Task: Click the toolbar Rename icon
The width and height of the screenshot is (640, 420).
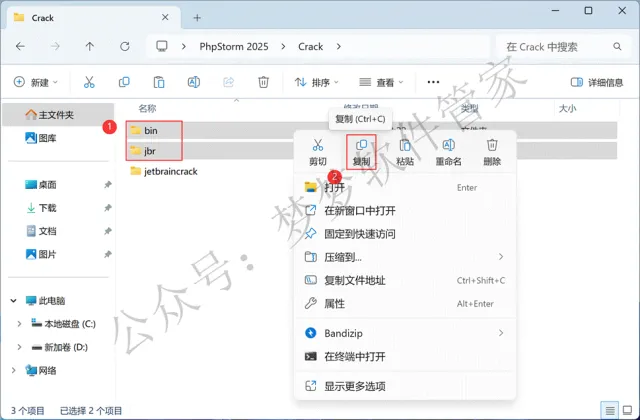Action: pos(194,82)
